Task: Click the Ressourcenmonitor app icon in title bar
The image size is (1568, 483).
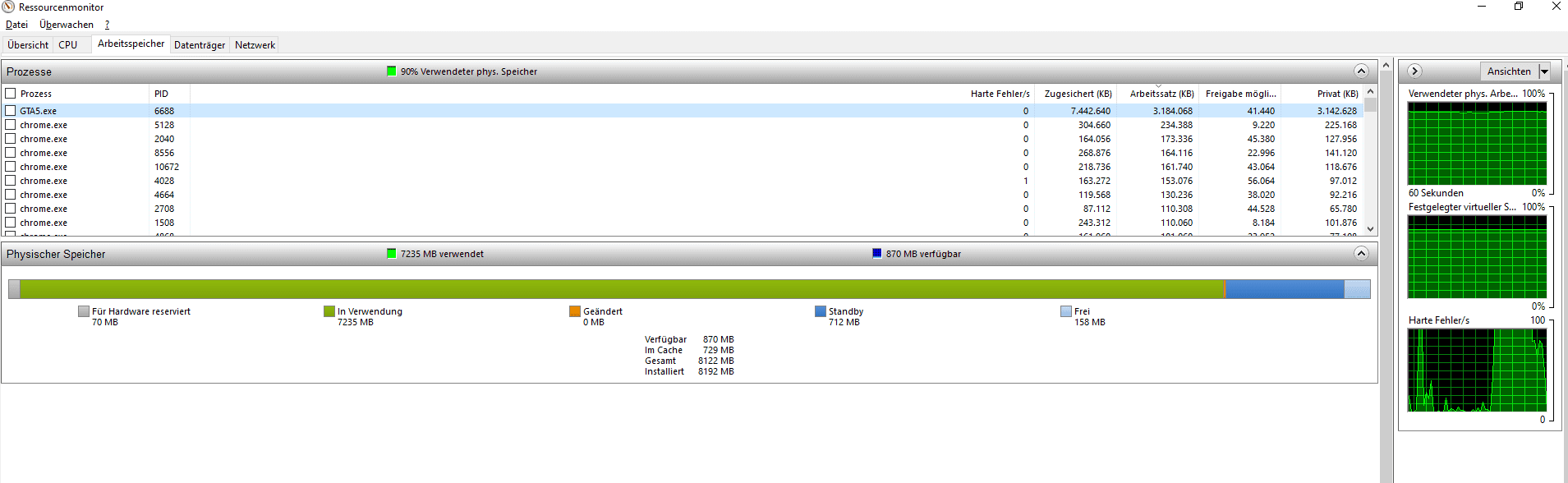Action: [x=8, y=7]
